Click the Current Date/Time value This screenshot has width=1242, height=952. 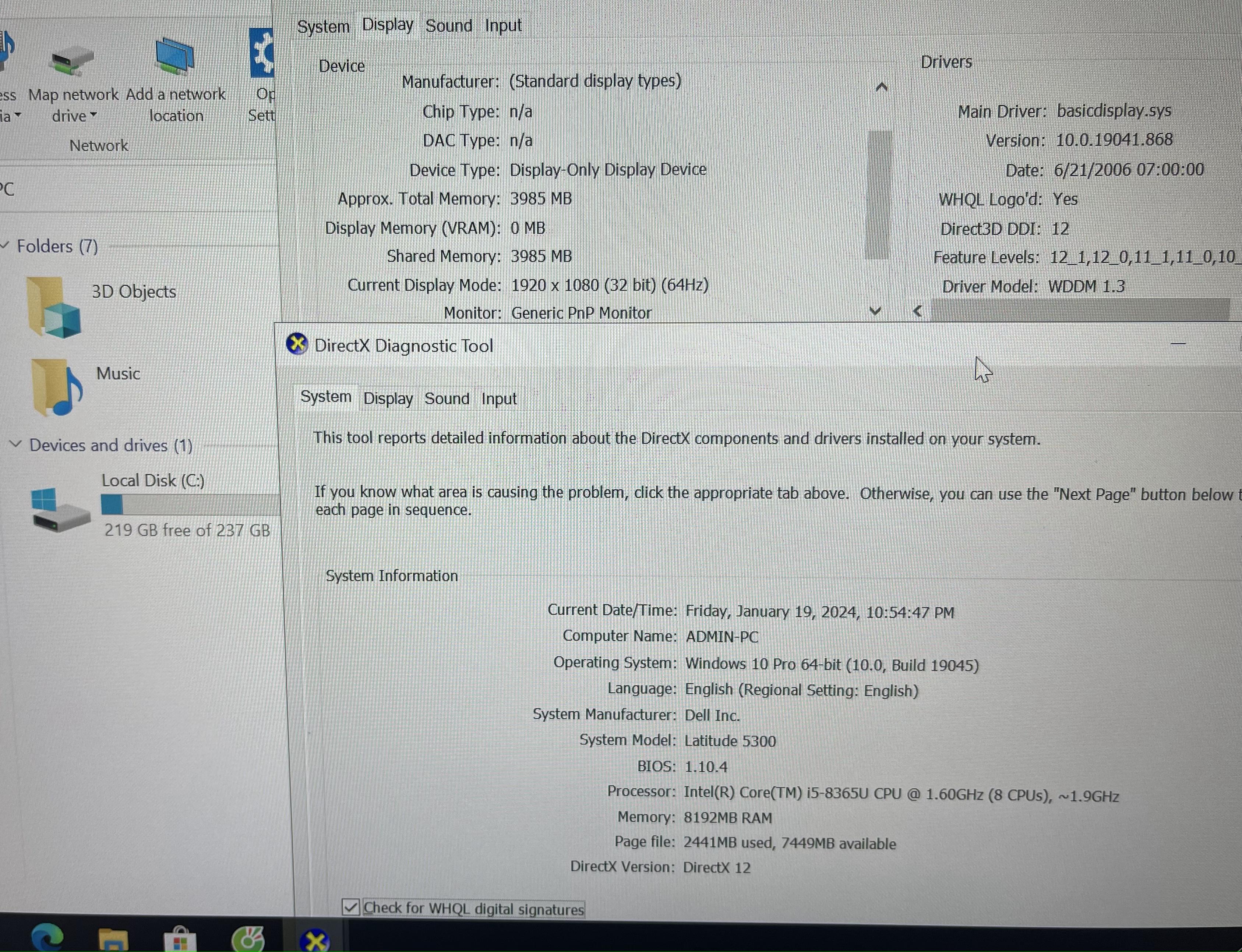[820, 612]
